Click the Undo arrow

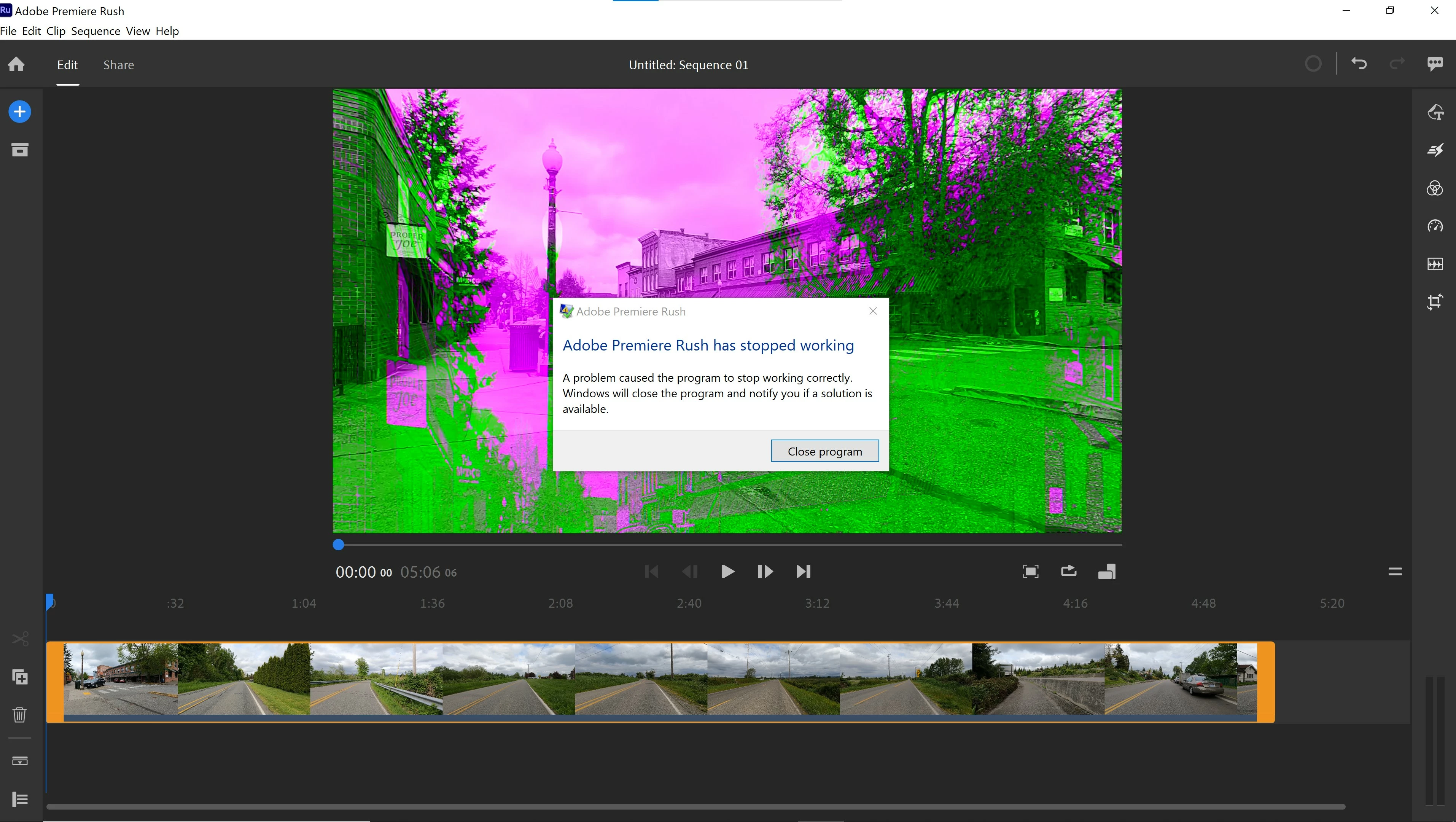click(1359, 64)
